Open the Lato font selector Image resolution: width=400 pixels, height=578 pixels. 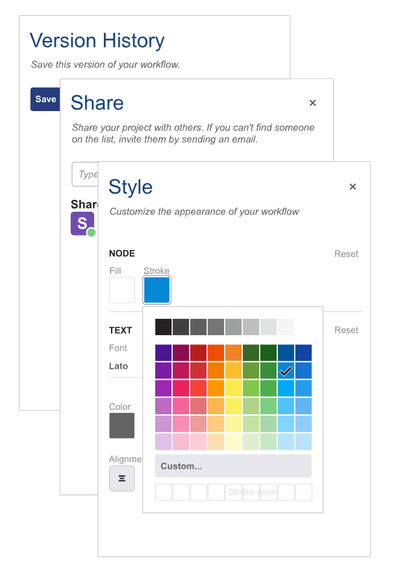tap(125, 366)
